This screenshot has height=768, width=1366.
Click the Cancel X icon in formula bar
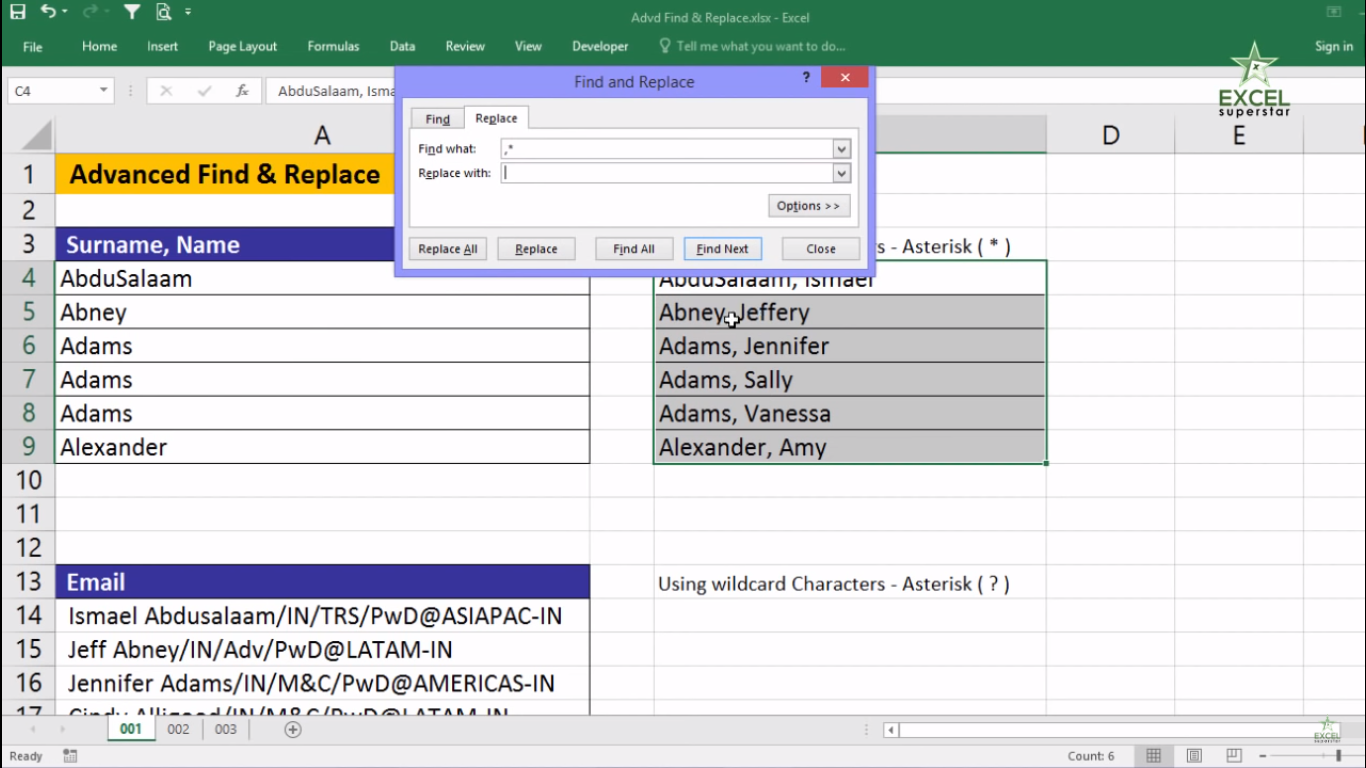click(x=166, y=91)
